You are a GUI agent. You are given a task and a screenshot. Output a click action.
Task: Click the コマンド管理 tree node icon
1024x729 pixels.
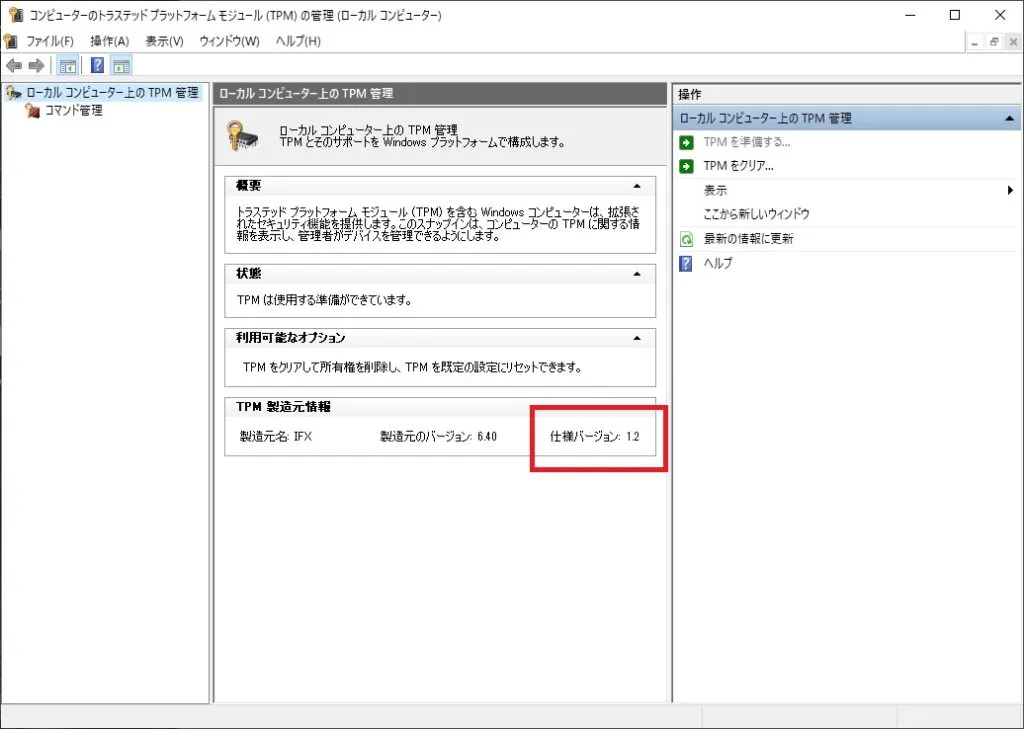(x=33, y=110)
